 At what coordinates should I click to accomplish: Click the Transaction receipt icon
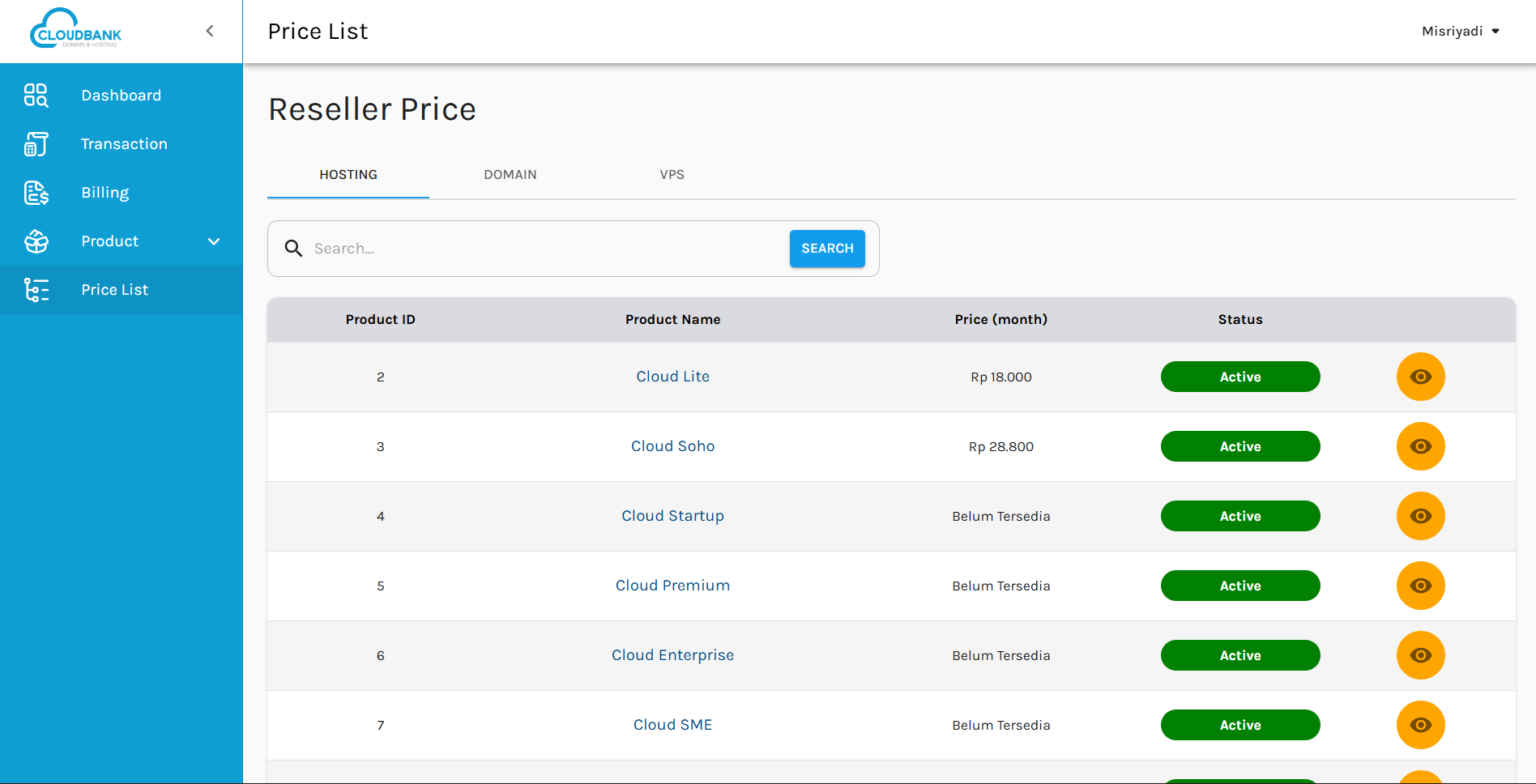[x=36, y=144]
